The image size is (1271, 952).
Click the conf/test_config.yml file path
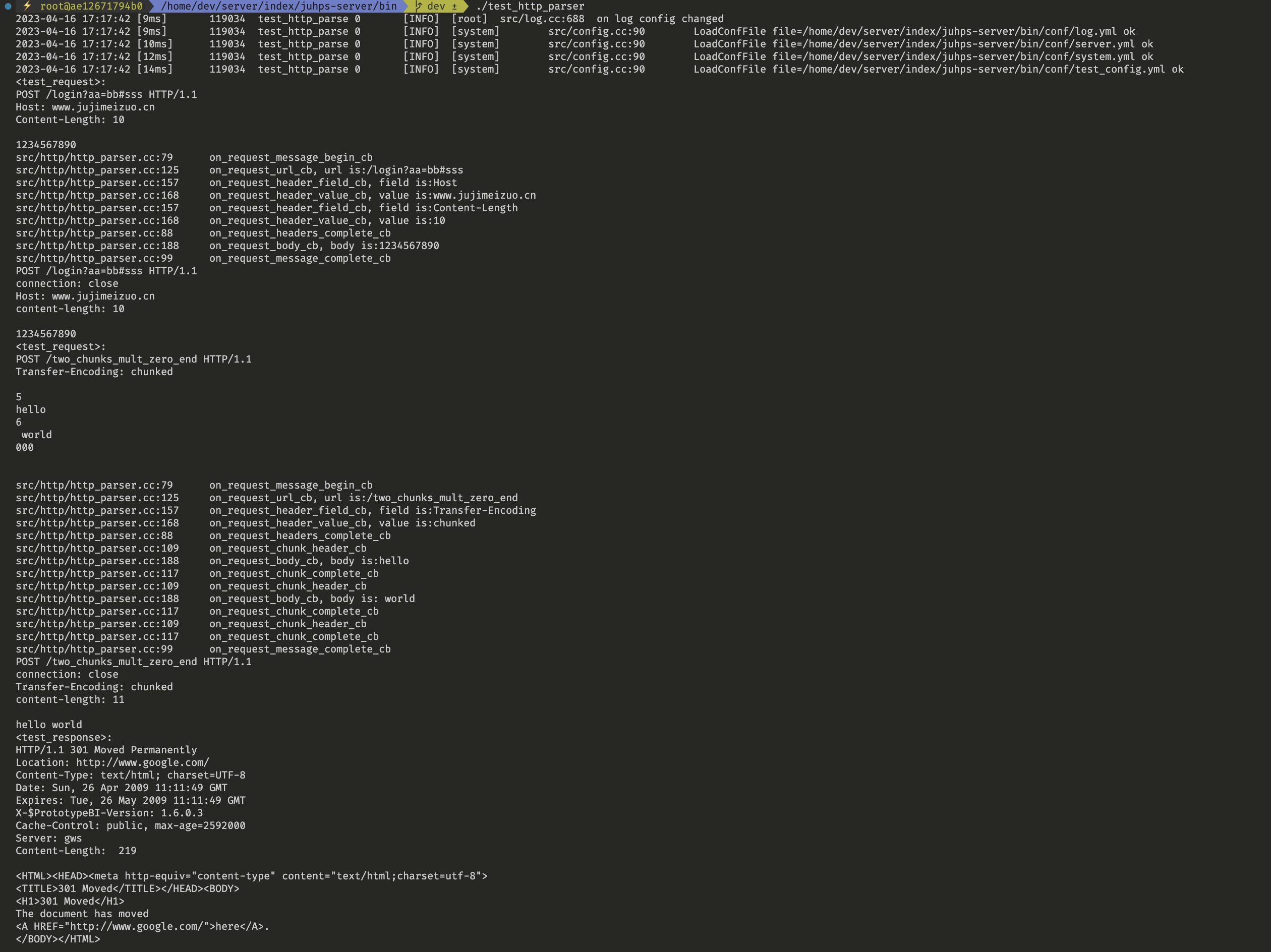[977, 70]
